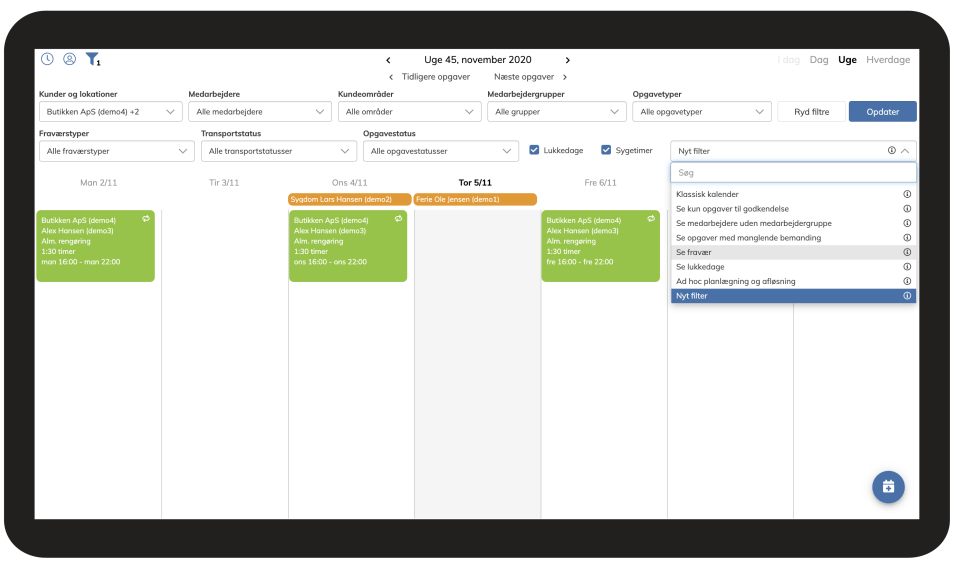The image size is (954, 567).
Task: Click Uge 45, november 2020 title
Action: [x=478, y=60]
